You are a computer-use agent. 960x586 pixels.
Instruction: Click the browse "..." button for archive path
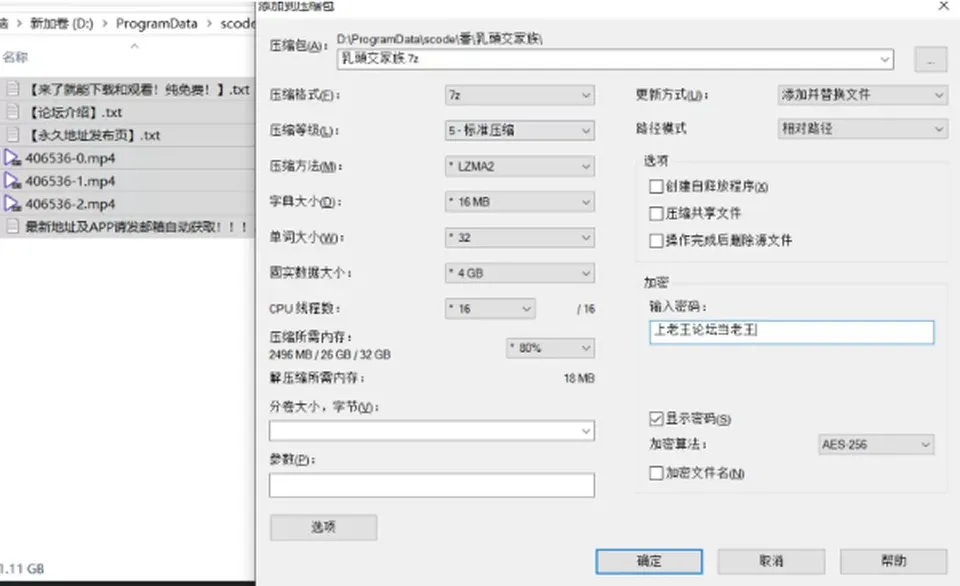[x=931, y=60]
